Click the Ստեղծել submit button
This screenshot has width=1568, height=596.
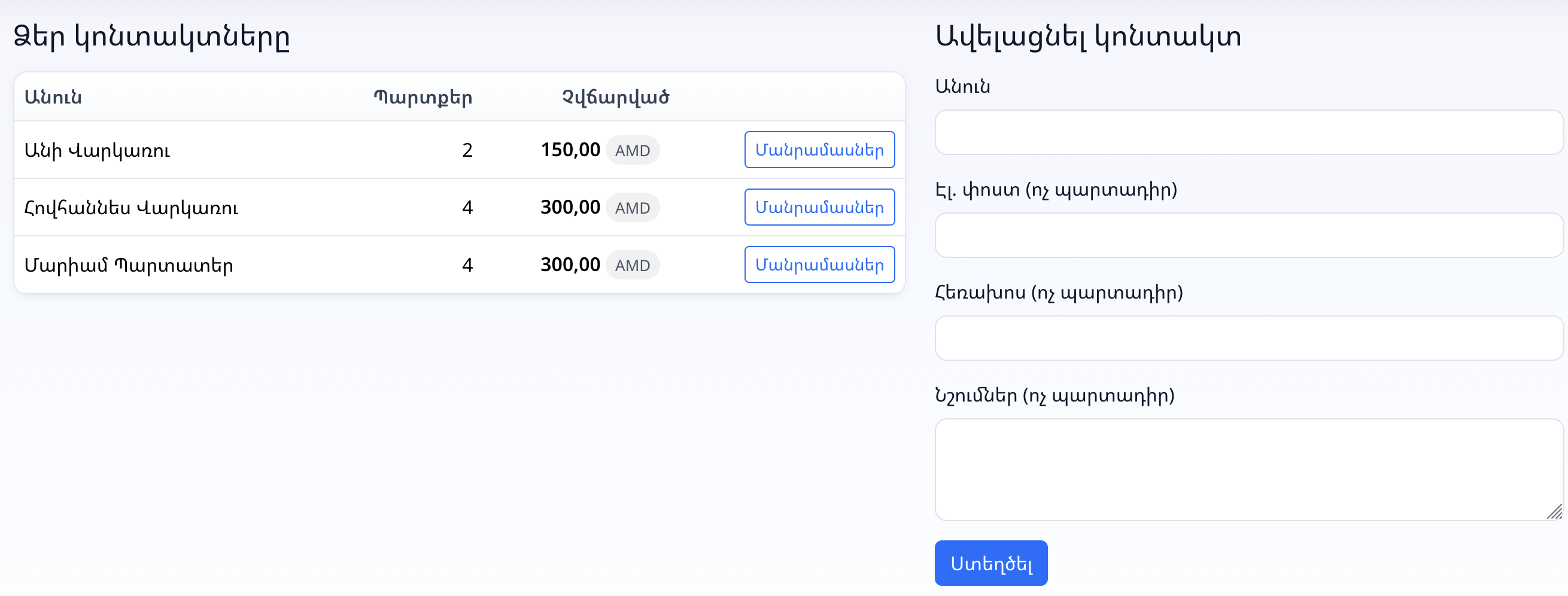(990, 563)
